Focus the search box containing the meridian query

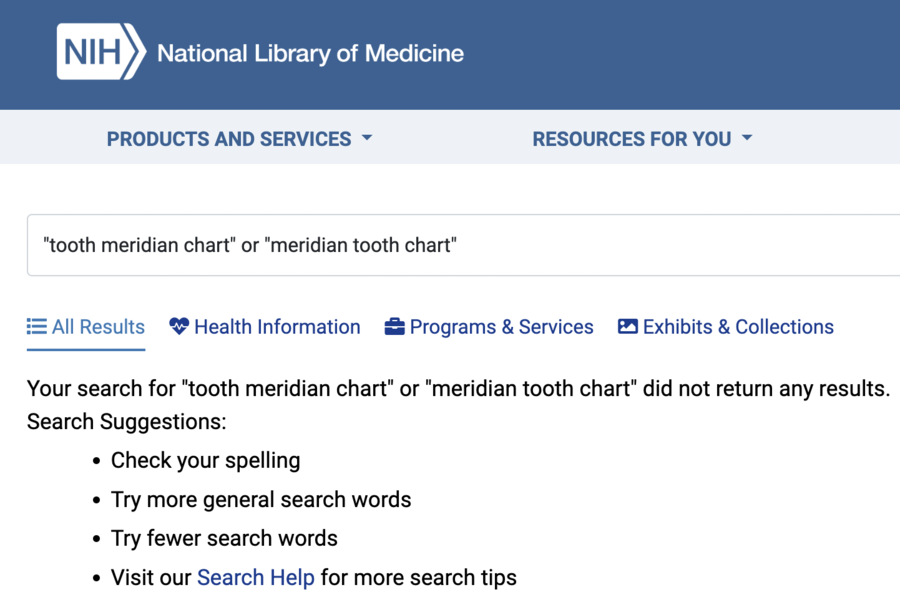[x=464, y=245]
